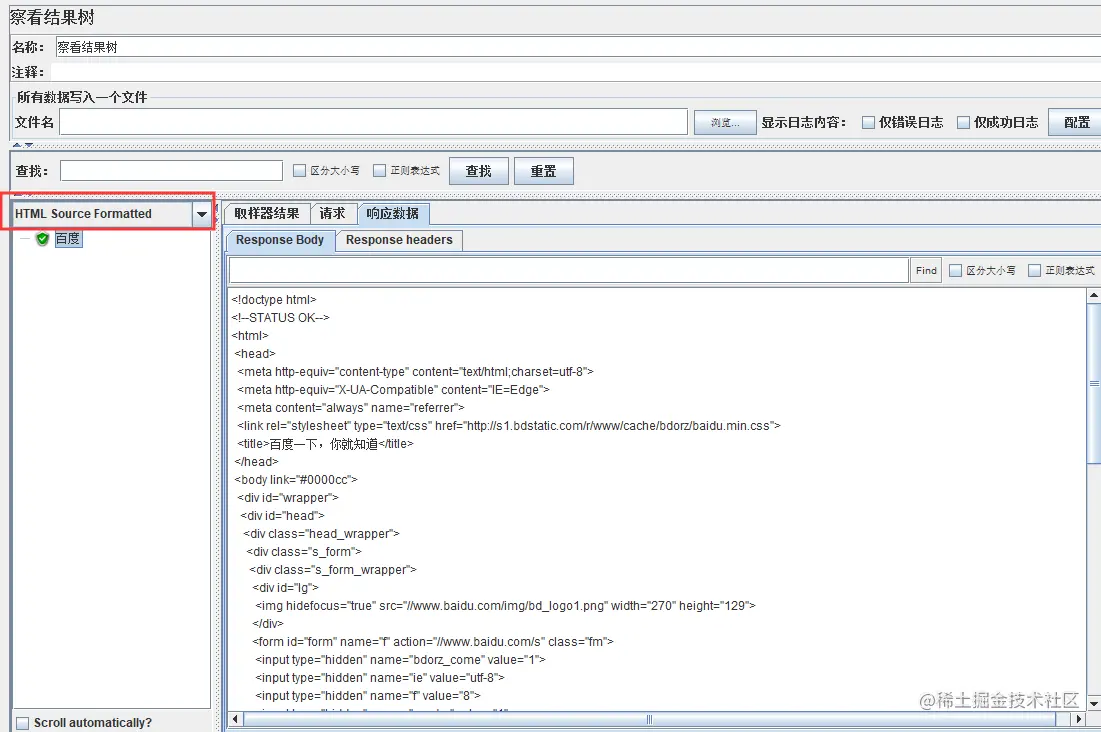Screen dimensions: 1101x732
Task: Click the 查找 search button
Action: coord(478,170)
